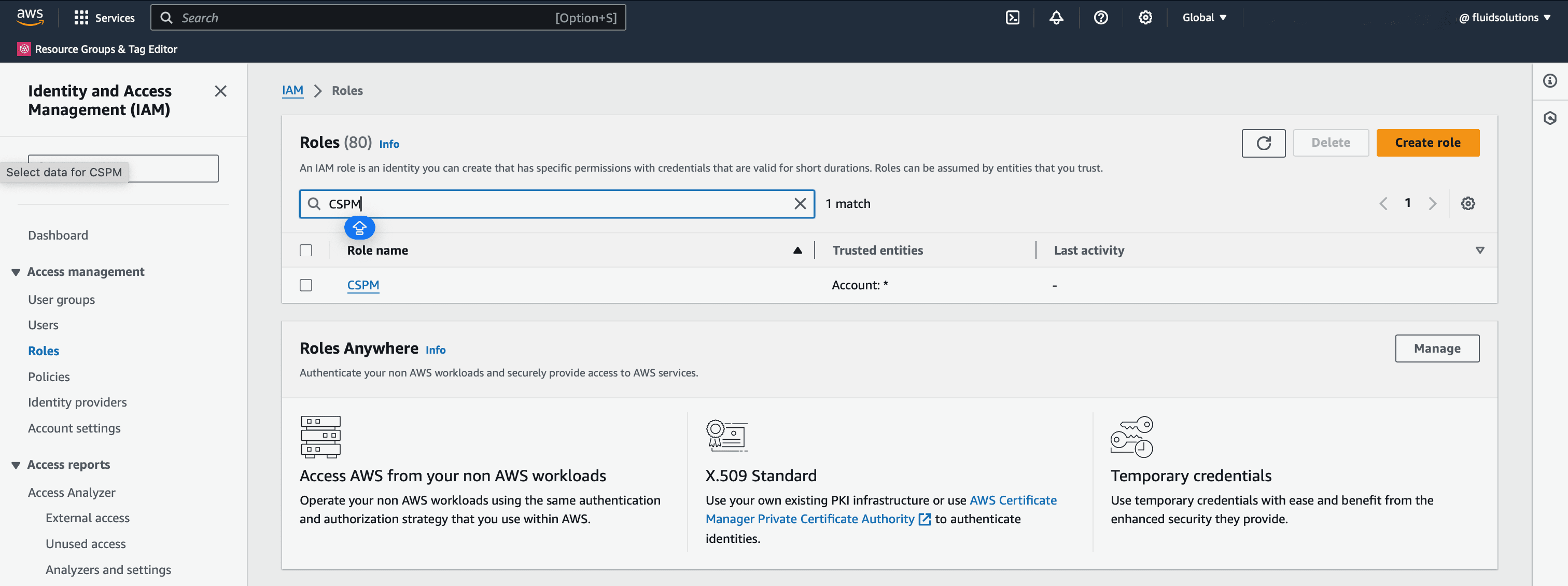Click the Roles breadcrumb text
The width and height of the screenshot is (1568, 586).
coord(347,91)
